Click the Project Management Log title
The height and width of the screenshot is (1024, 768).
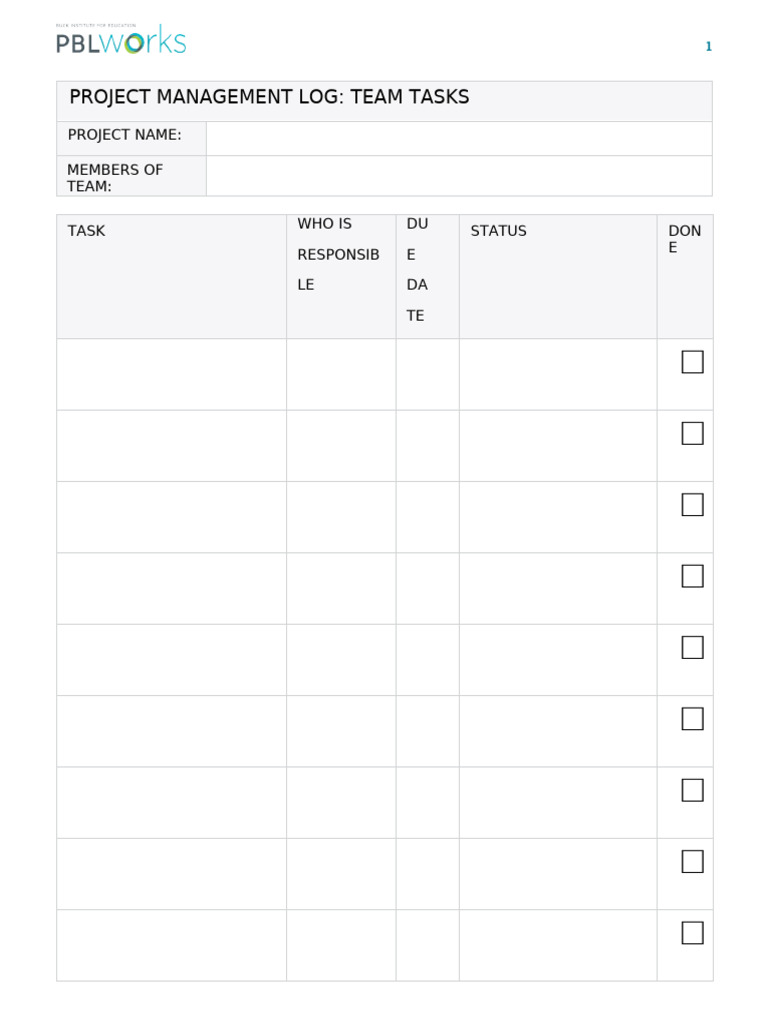[x=269, y=98]
